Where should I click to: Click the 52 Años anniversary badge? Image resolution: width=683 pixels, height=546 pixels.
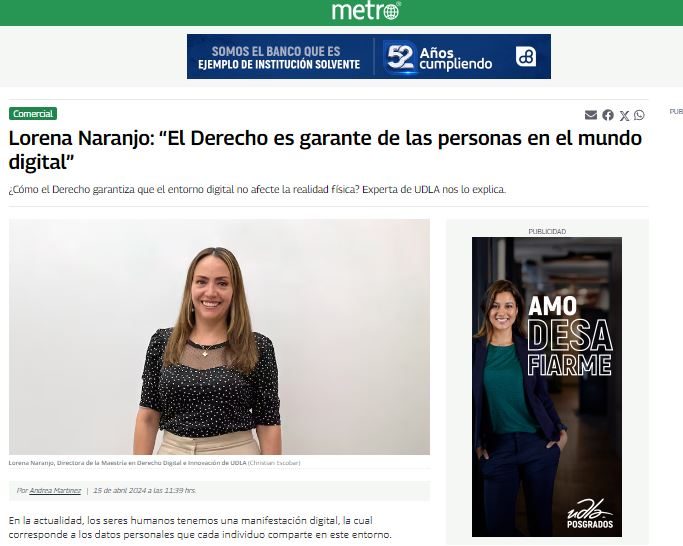pos(439,57)
